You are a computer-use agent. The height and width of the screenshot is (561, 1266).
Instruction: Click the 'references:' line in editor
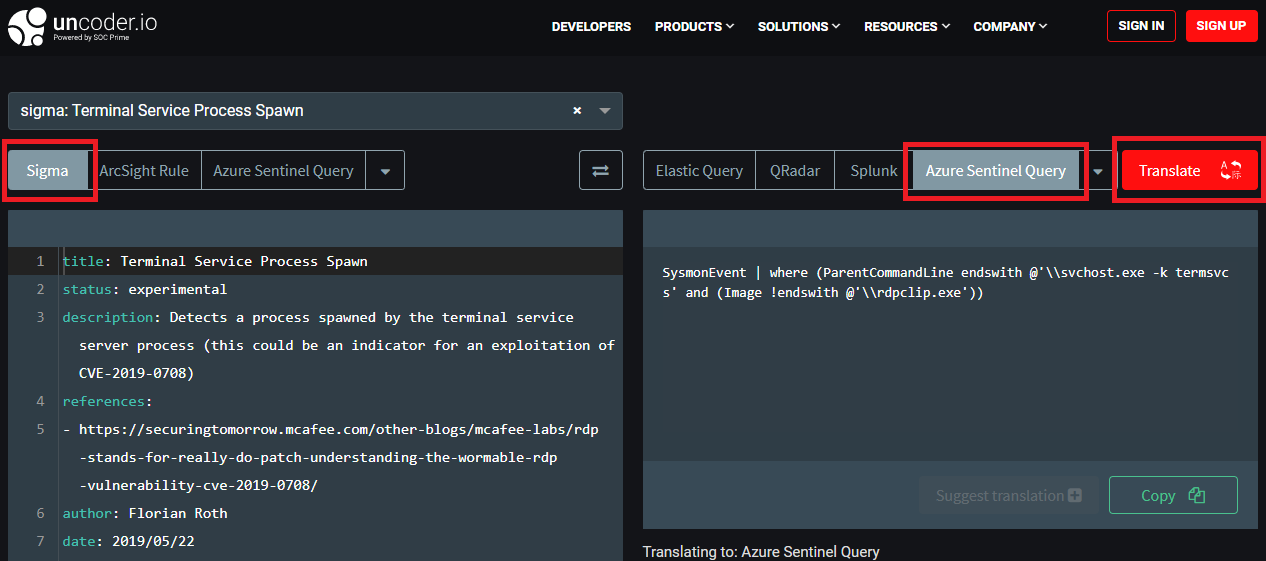point(107,401)
